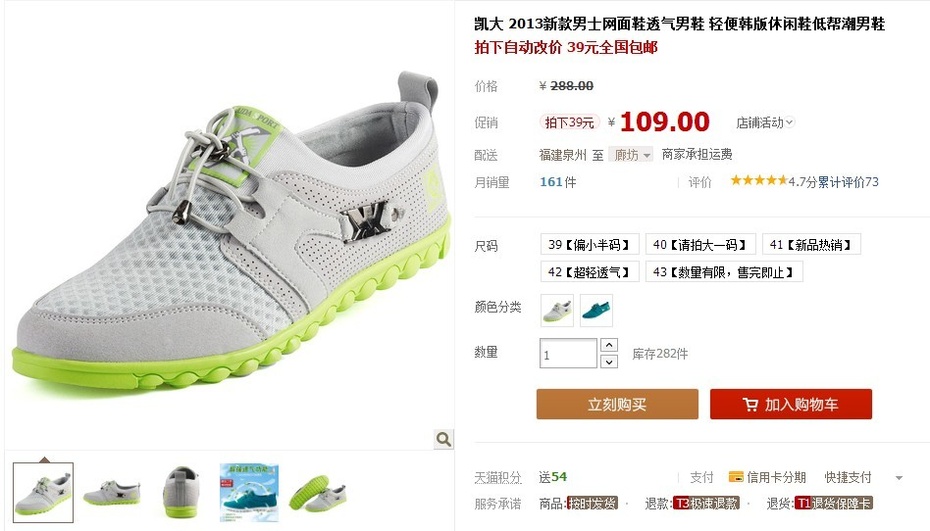
Task: Increase quantity with the up arrow
Action: click(609, 345)
